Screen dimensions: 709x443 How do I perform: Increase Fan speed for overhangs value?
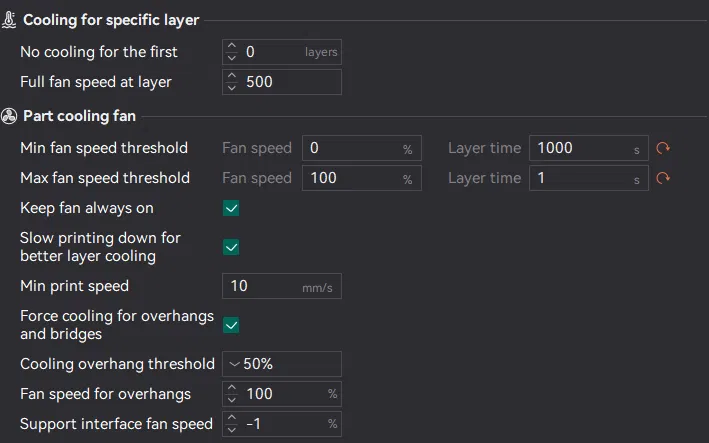(x=232, y=388)
